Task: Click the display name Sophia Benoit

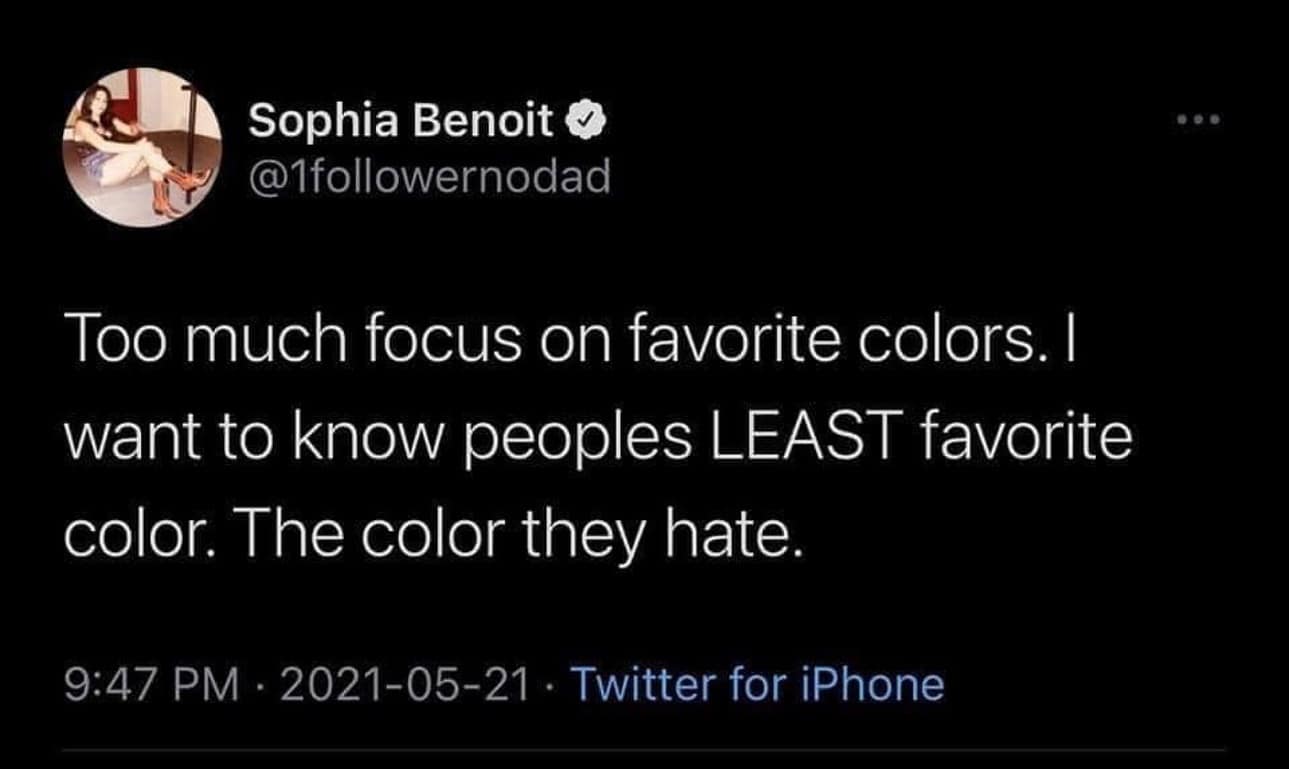Action: (400, 123)
